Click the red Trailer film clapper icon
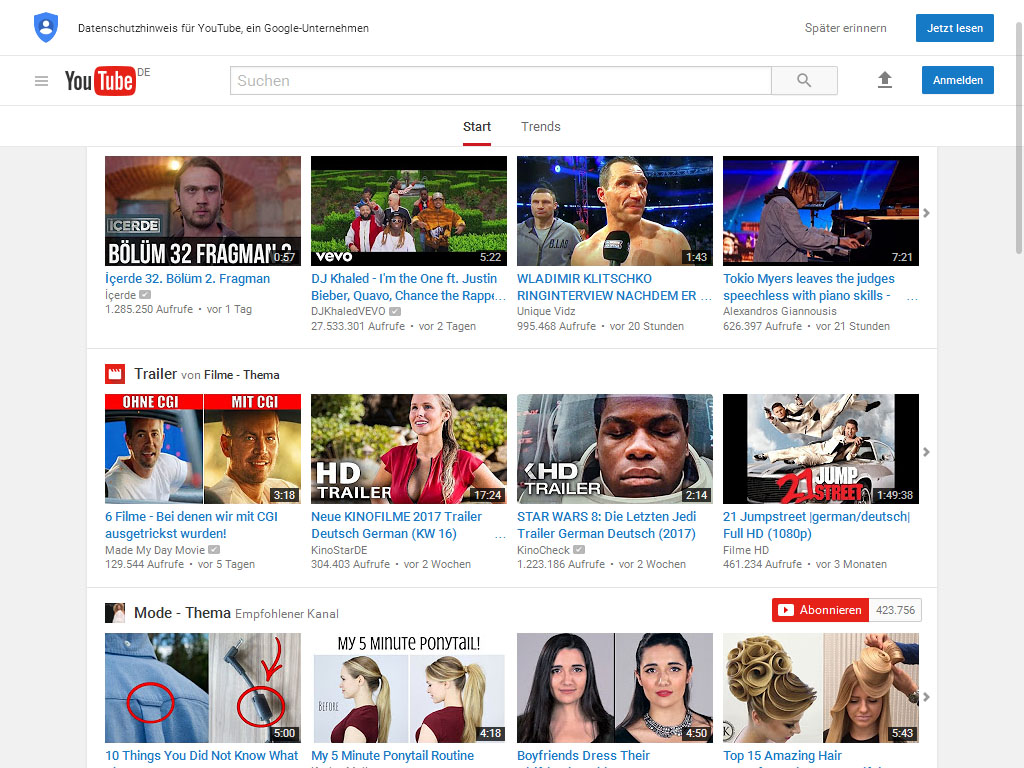 coord(115,374)
